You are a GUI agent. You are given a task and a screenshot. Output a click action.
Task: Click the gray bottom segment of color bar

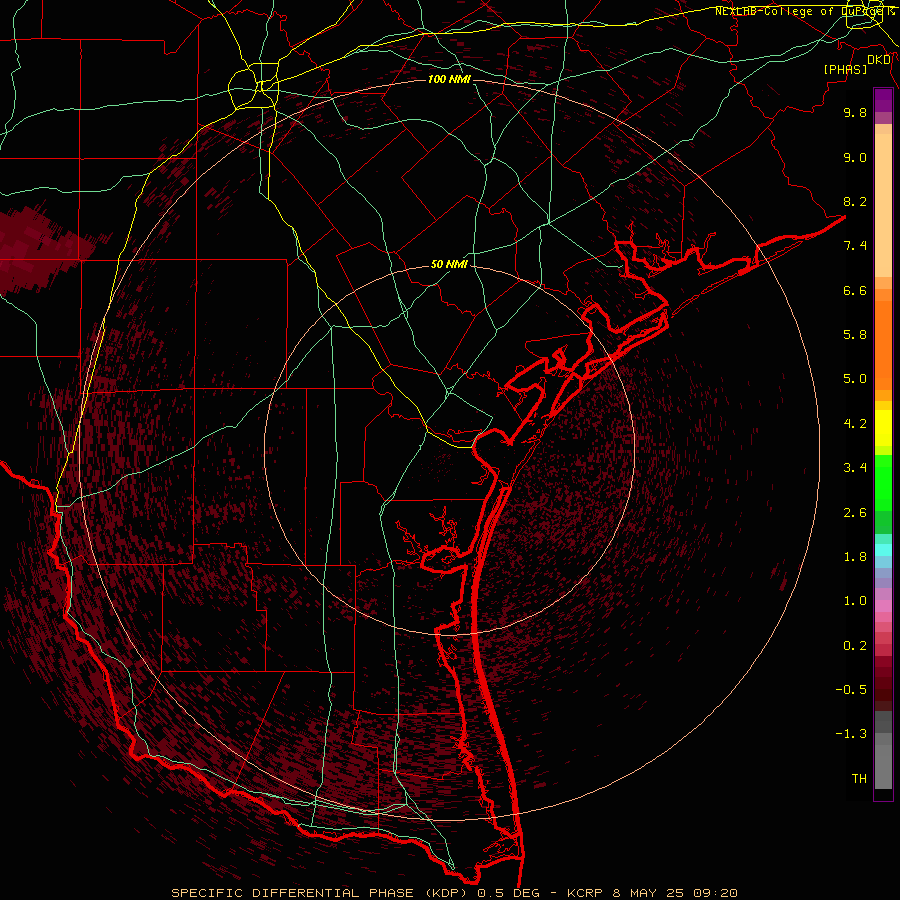tap(883, 761)
